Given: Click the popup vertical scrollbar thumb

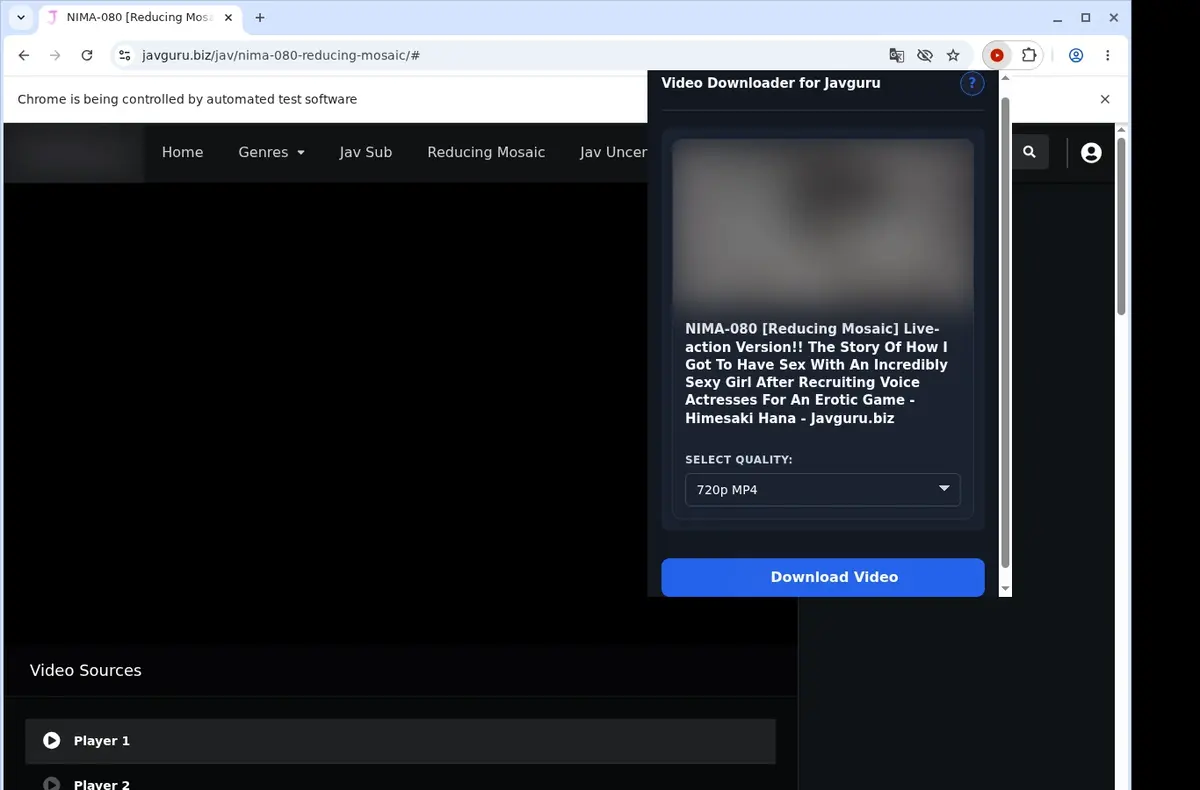Looking at the screenshot, I should pos(1005,333).
